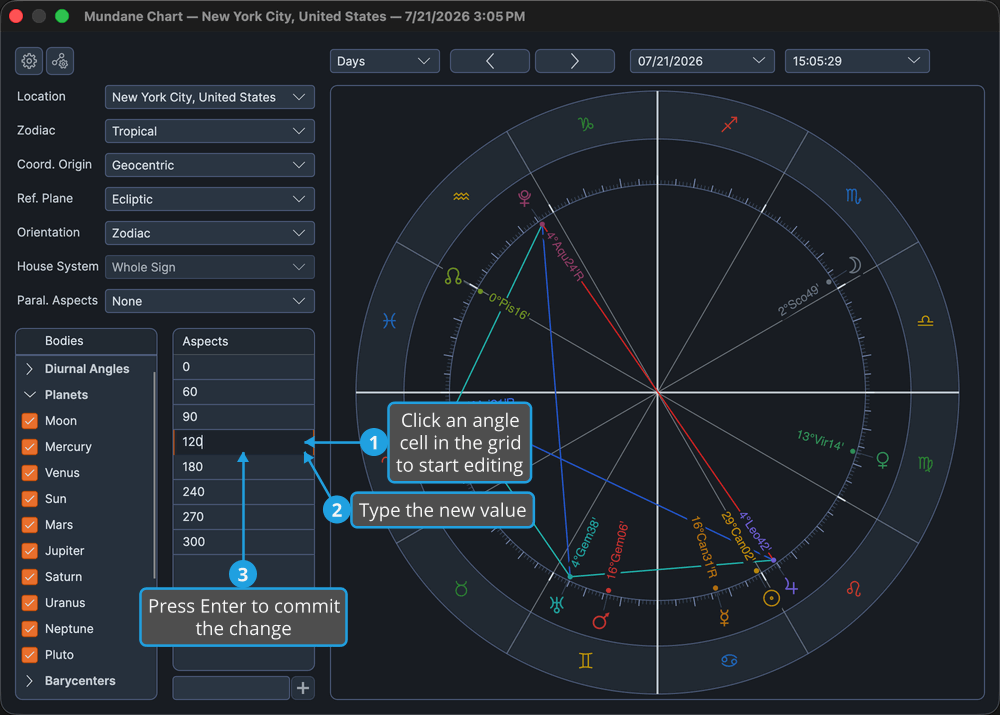
Task: Open the settings gear icon
Action: 29,61
